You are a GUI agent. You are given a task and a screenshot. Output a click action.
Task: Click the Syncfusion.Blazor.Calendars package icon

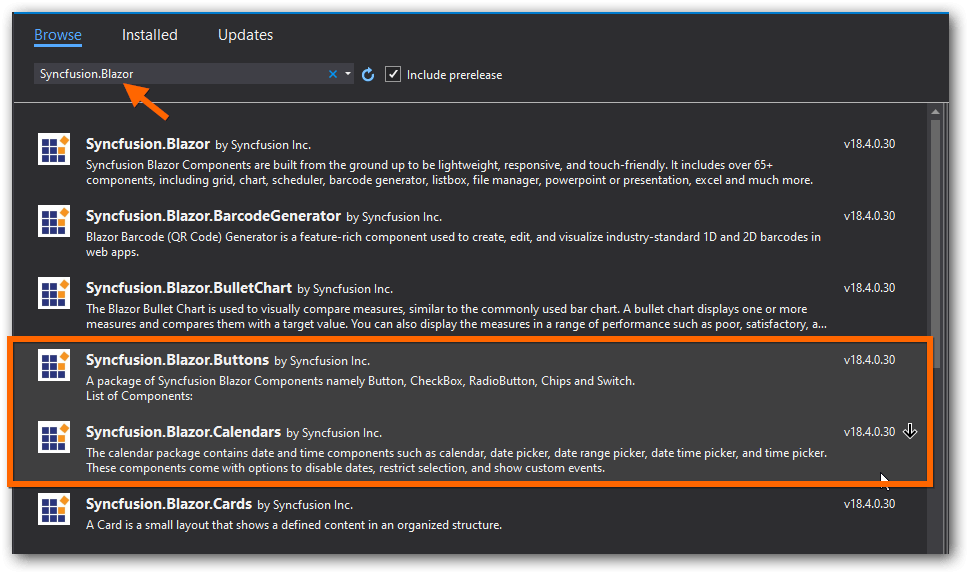tap(53, 437)
